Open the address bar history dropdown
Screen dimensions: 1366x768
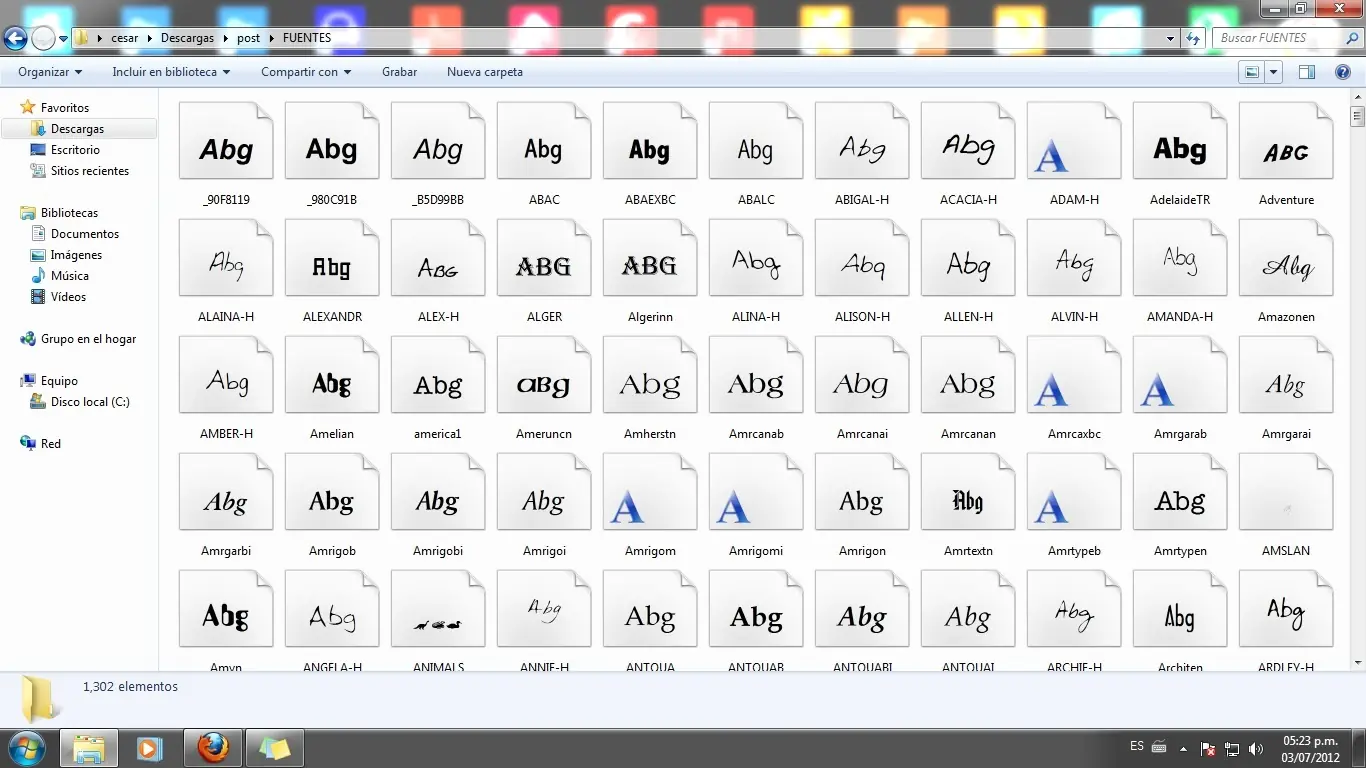(x=1171, y=38)
